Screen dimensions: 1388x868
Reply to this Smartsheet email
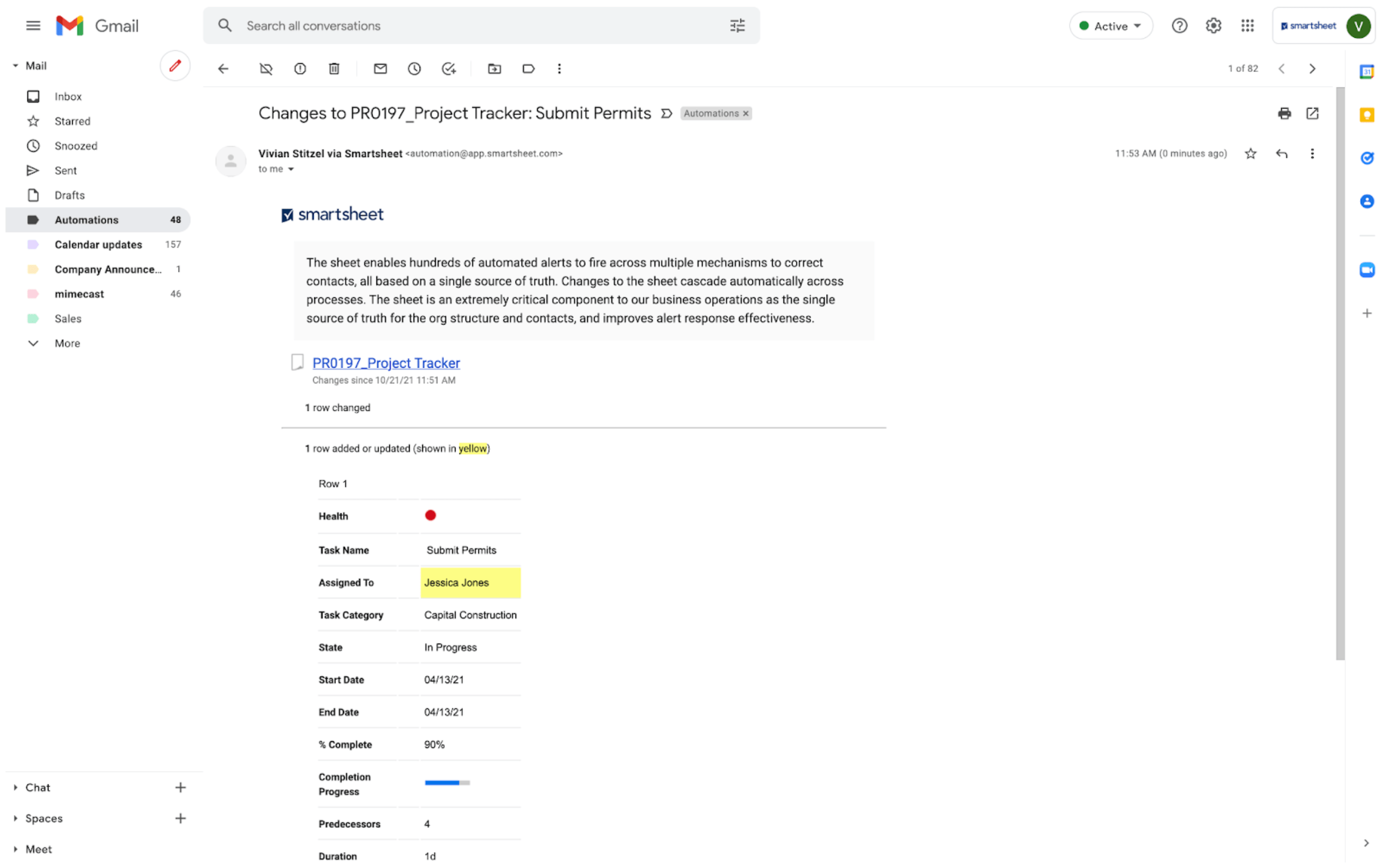[x=1283, y=153]
